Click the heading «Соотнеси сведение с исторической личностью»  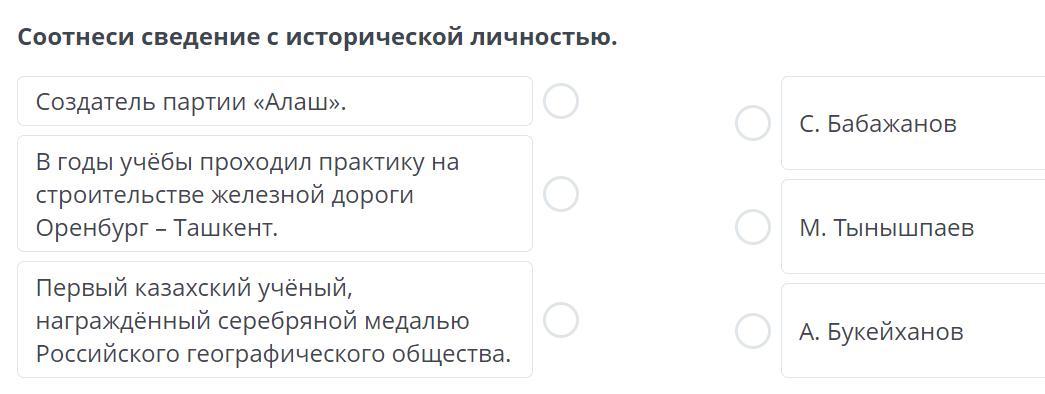(x=317, y=37)
